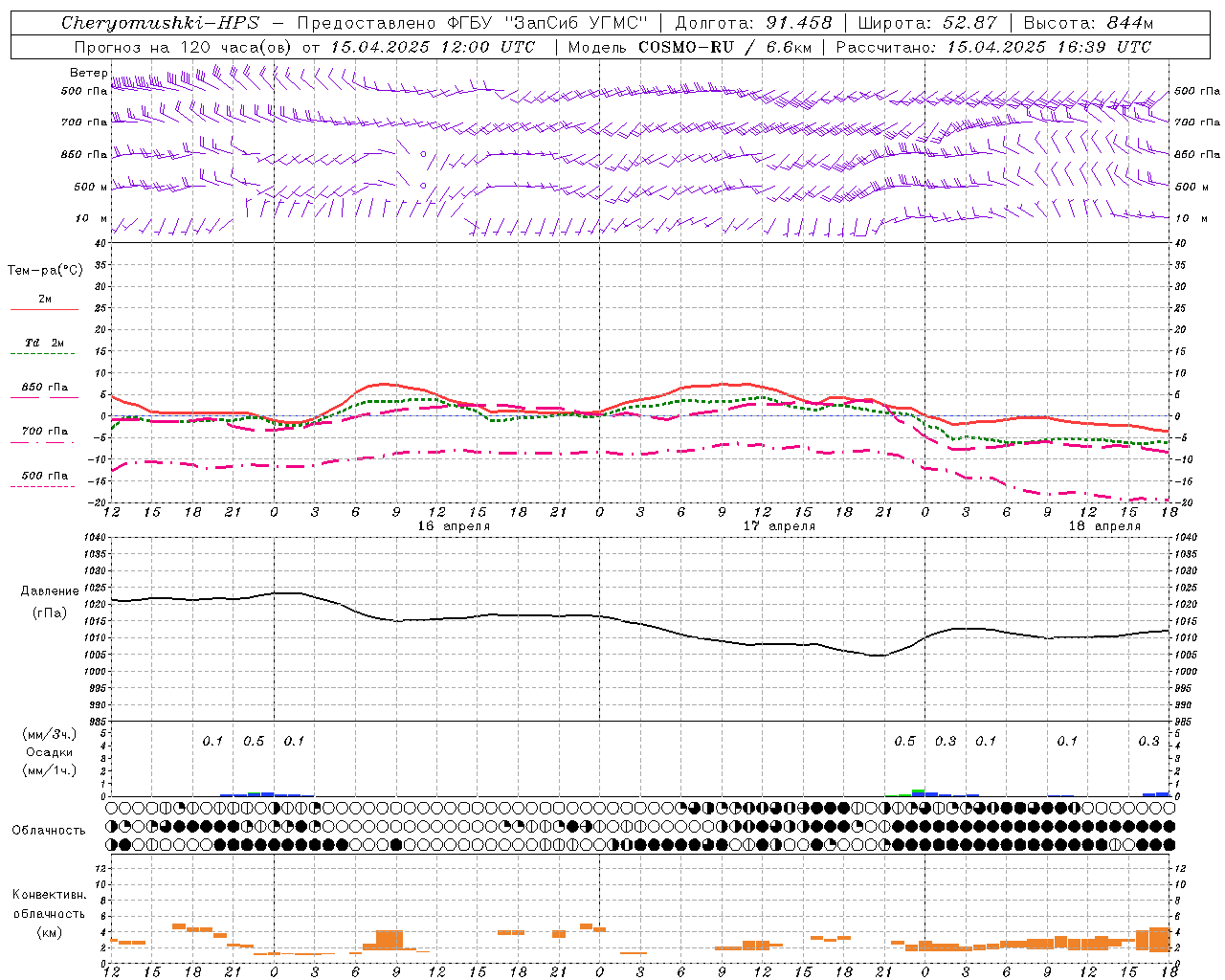
Task: Click the 'Рассчитано: 15.04.2025 16:39 UTC' timestamp
Action: pyautogui.click(x=993, y=47)
